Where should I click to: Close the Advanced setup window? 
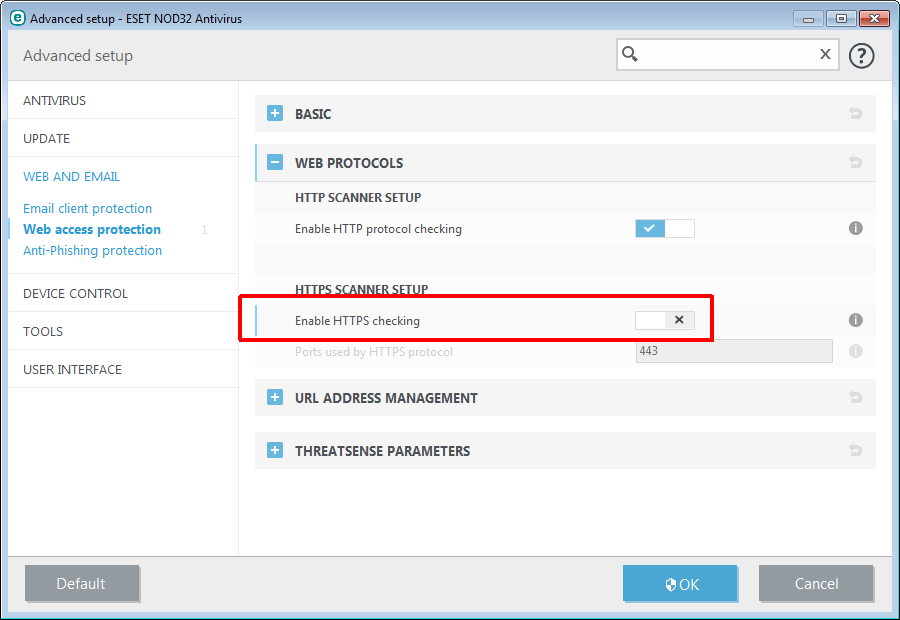874,19
